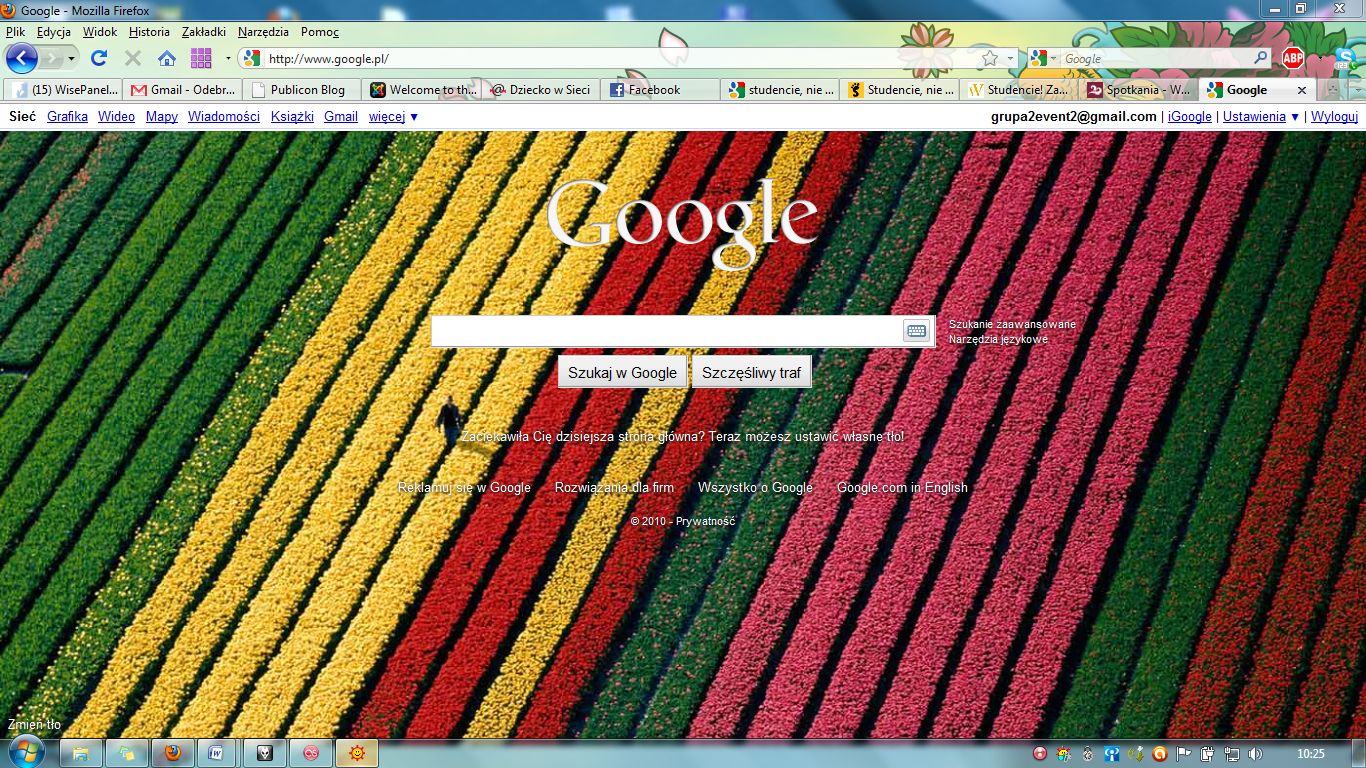Click the site identity Google favicon in address bar
Viewport: 1366px width, 768px height.
(x=250, y=58)
